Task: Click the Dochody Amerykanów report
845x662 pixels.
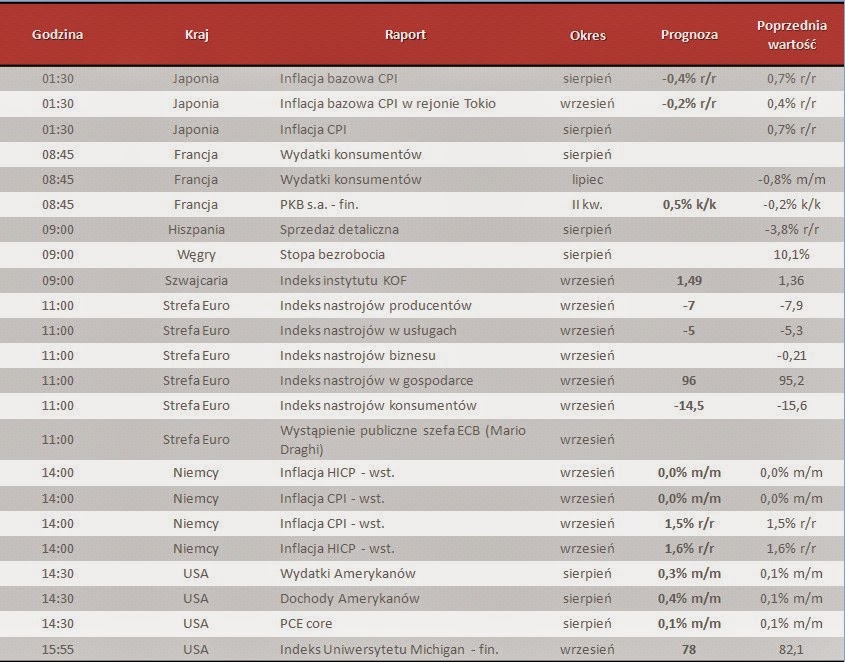Action: pyautogui.click(x=349, y=598)
